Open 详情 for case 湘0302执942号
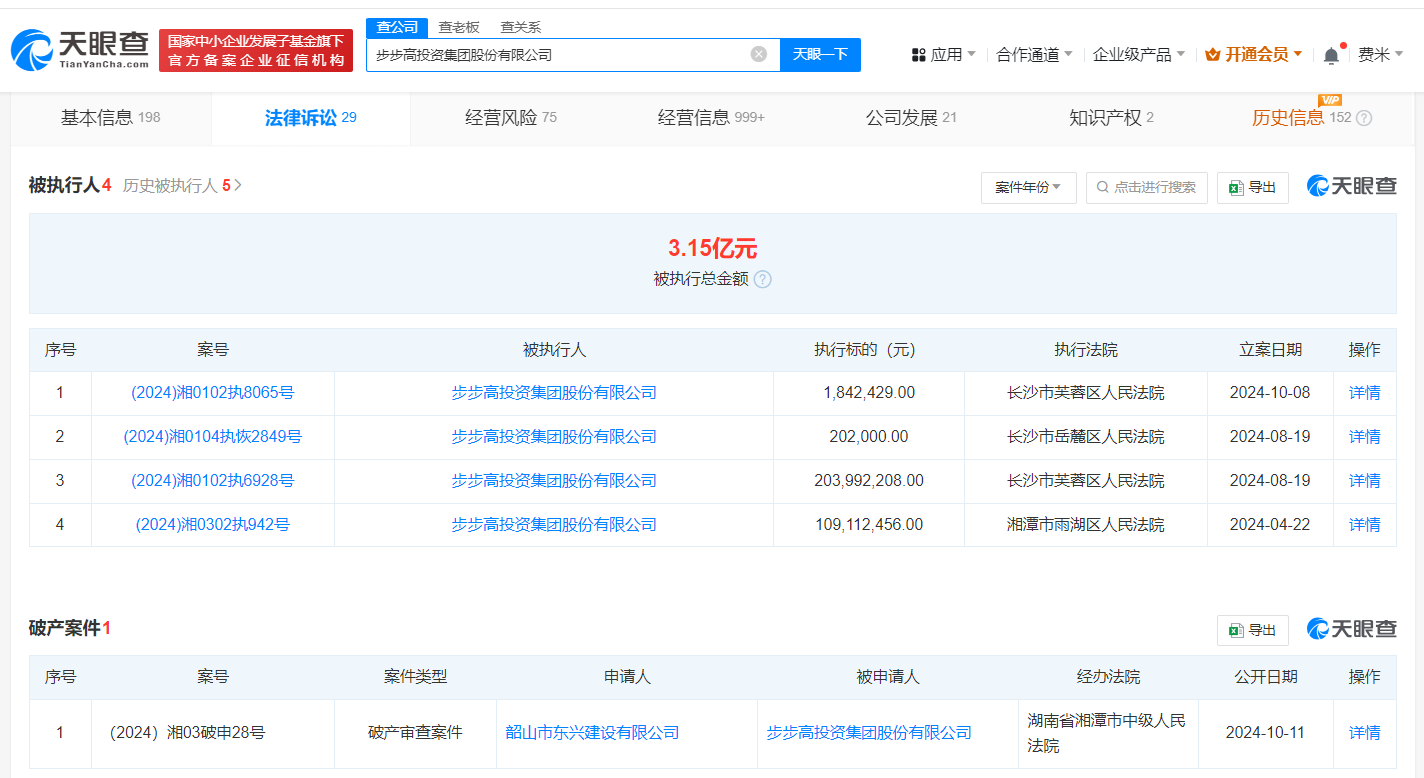The width and height of the screenshot is (1424, 778). pyautogui.click(x=1364, y=524)
